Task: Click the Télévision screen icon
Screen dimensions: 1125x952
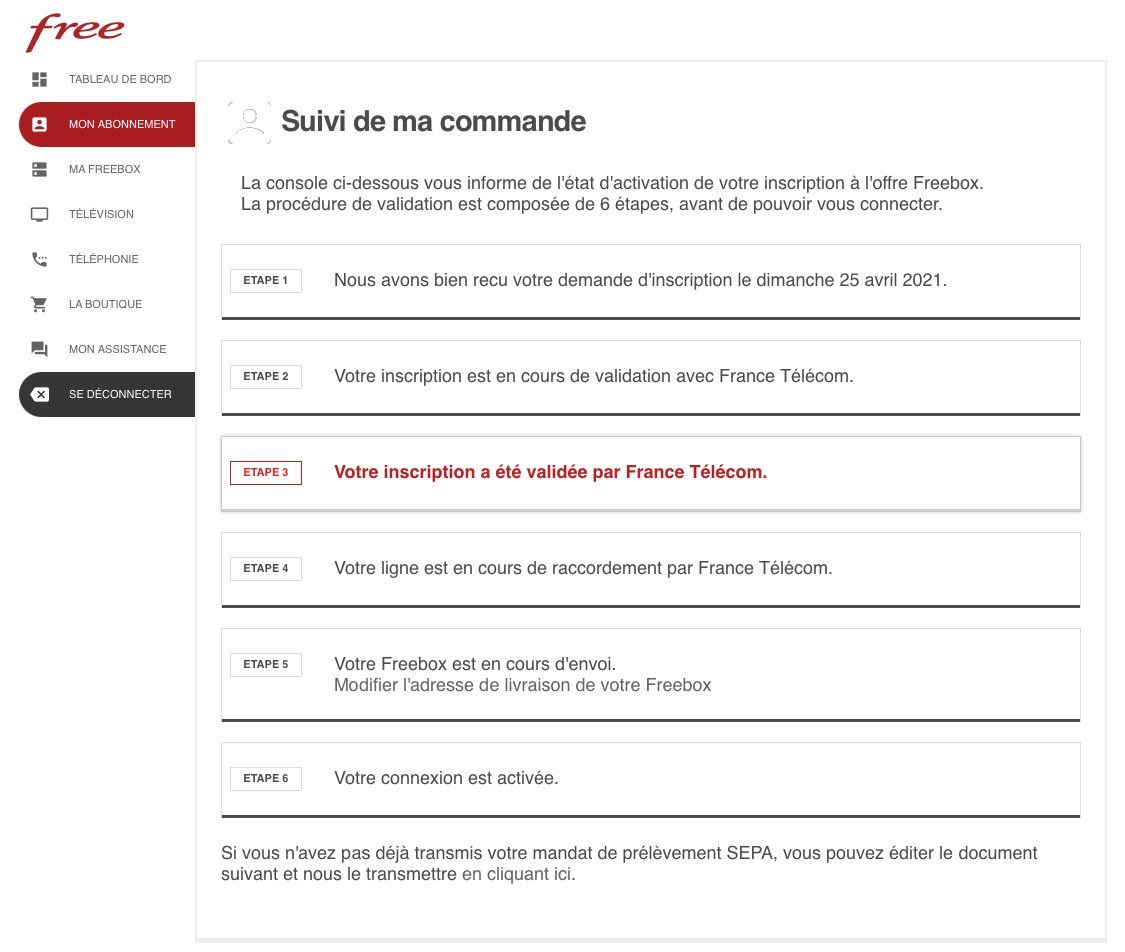Action: click(40, 215)
